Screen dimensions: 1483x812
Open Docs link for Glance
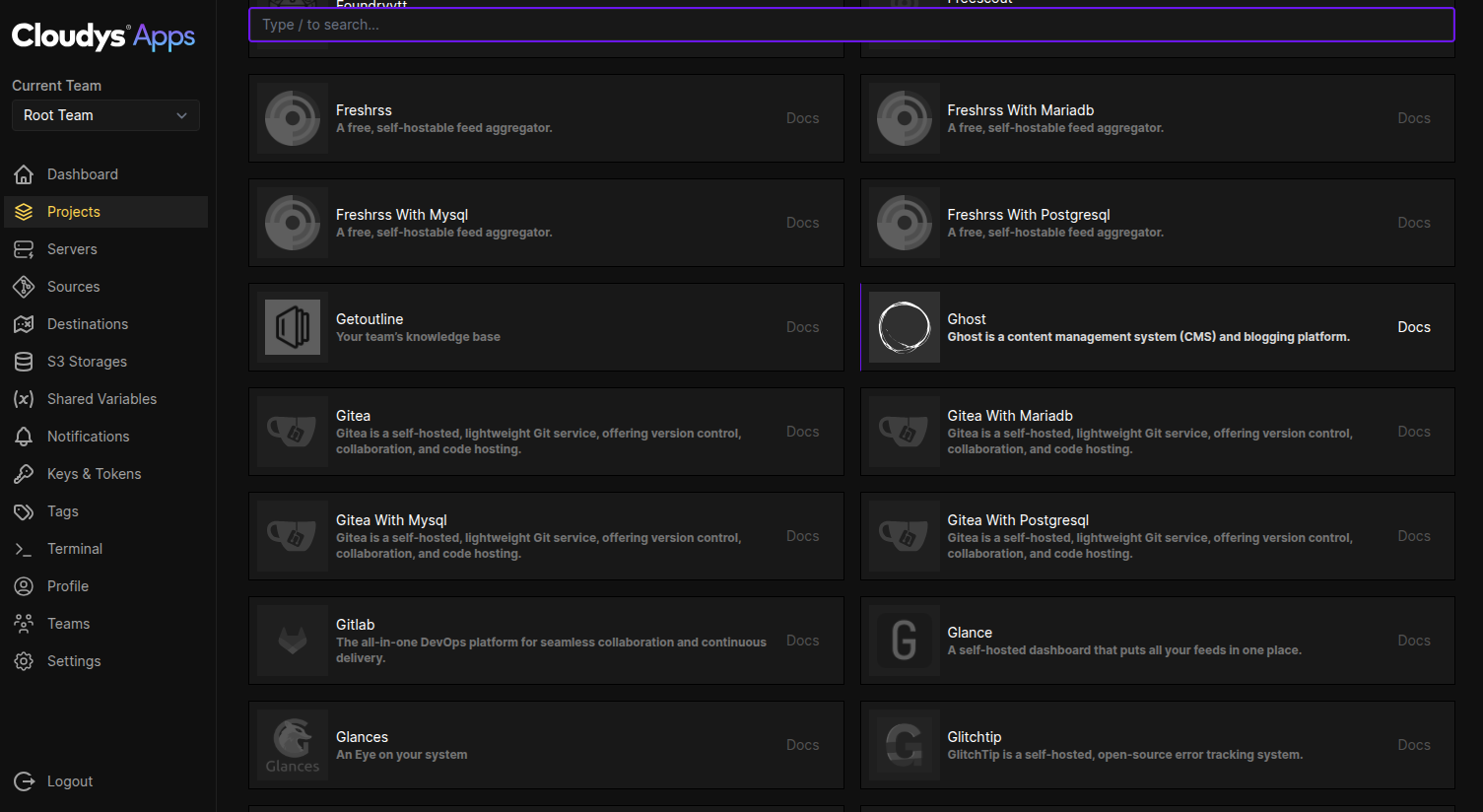click(1414, 641)
